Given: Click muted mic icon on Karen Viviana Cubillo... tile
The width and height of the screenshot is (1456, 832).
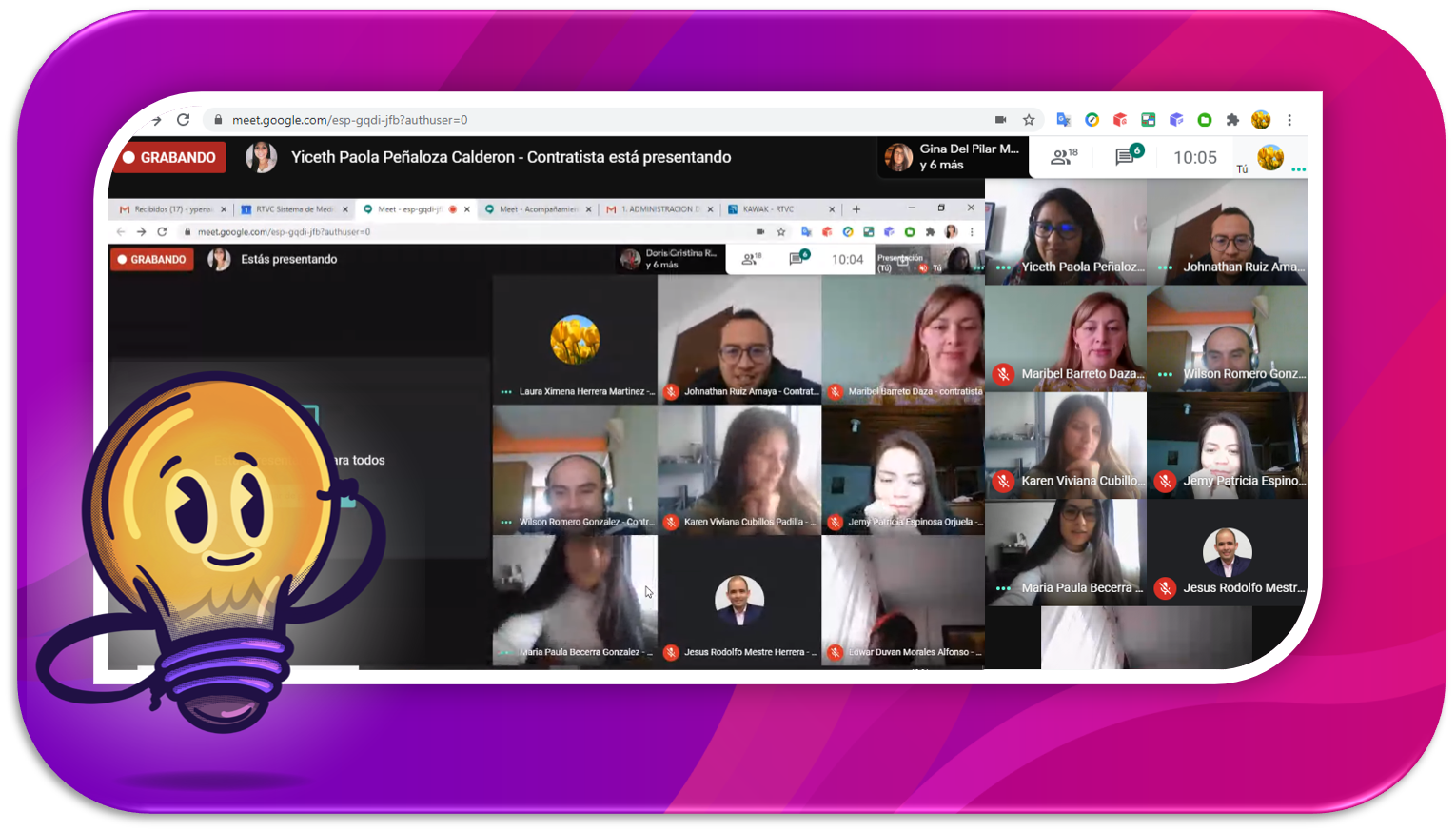Looking at the screenshot, I should [1003, 481].
